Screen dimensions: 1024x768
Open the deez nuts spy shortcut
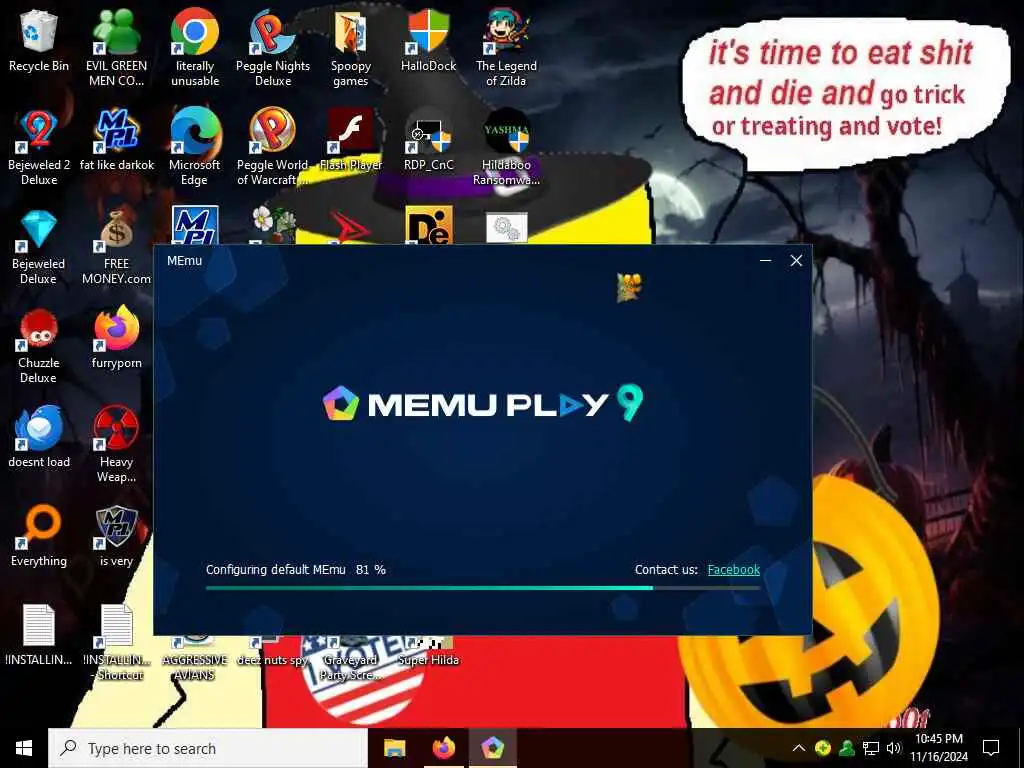pos(272,653)
